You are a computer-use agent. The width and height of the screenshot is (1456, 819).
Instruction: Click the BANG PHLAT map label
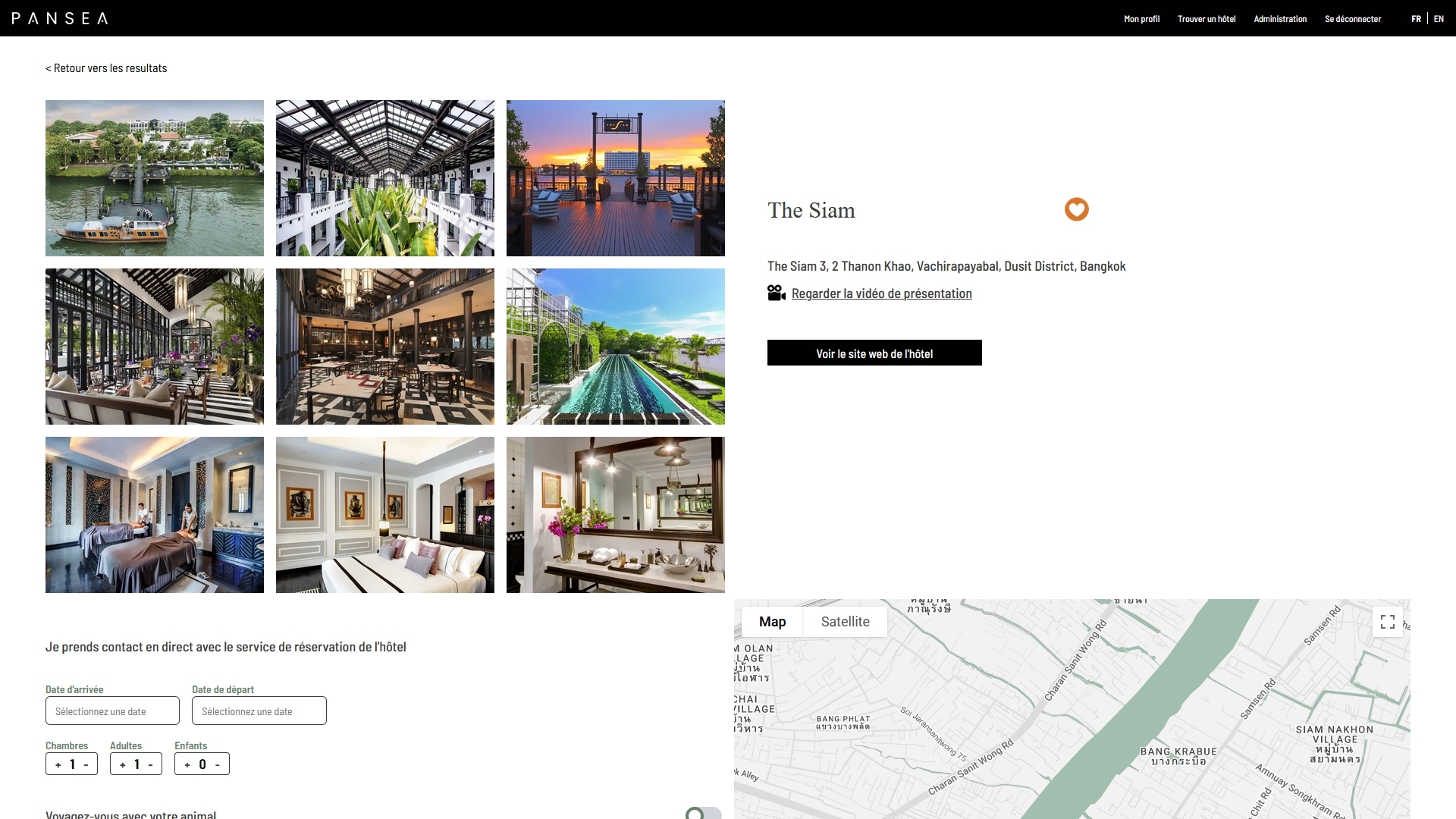click(843, 722)
